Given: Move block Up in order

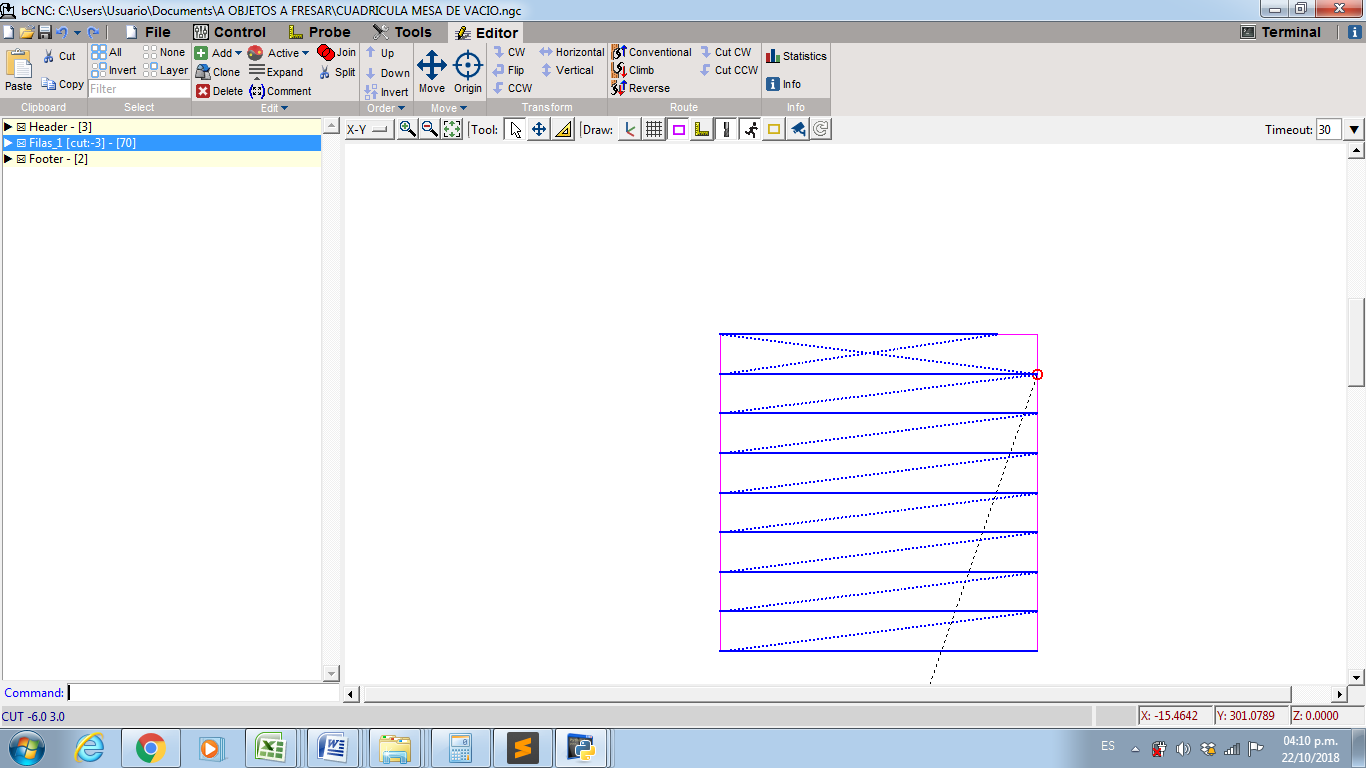Looking at the screenshot, I should [x=380, y=53].
